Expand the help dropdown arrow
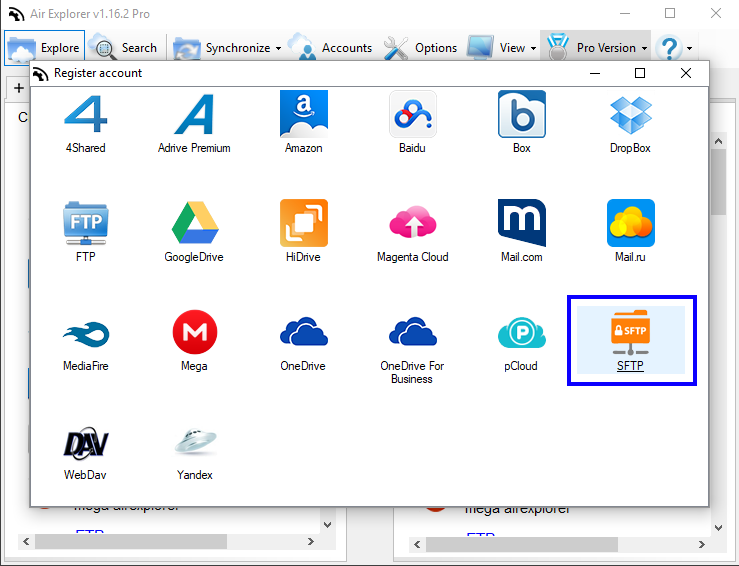Image resolution: width=739 pixels, height=566 pixels. point(690,48)
